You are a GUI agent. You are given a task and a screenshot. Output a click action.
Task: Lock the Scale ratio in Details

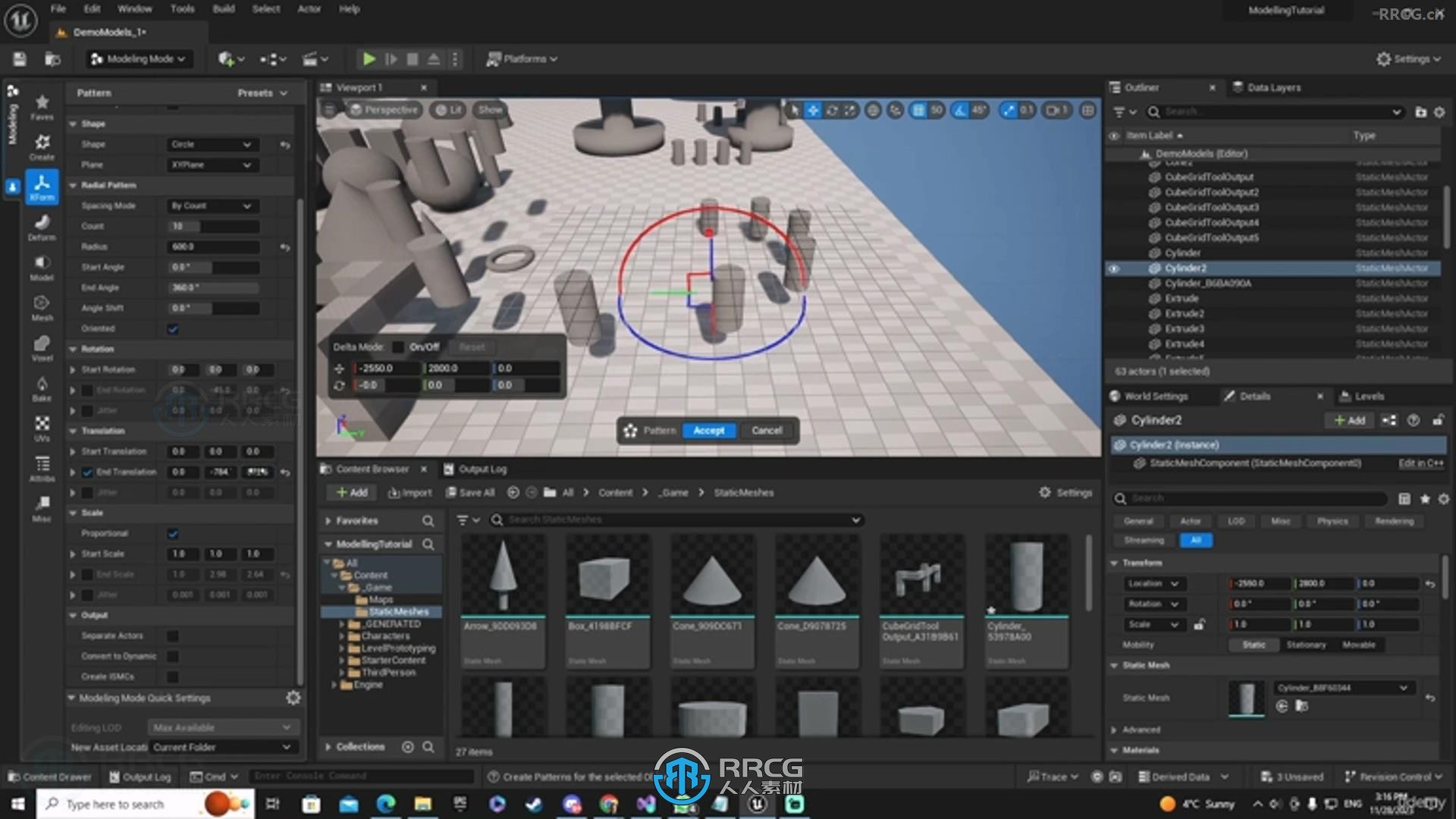tap(1199, 625)
